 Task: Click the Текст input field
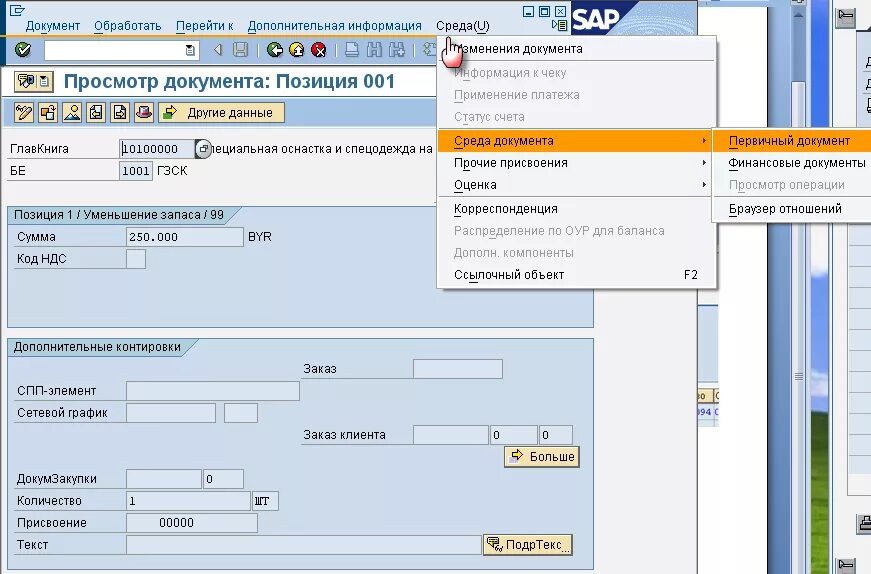pyautogui.click(x=304, y=545)
